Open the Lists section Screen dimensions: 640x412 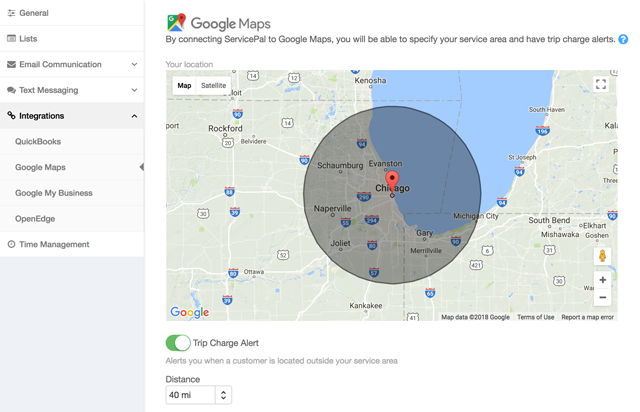pos(72,38)
